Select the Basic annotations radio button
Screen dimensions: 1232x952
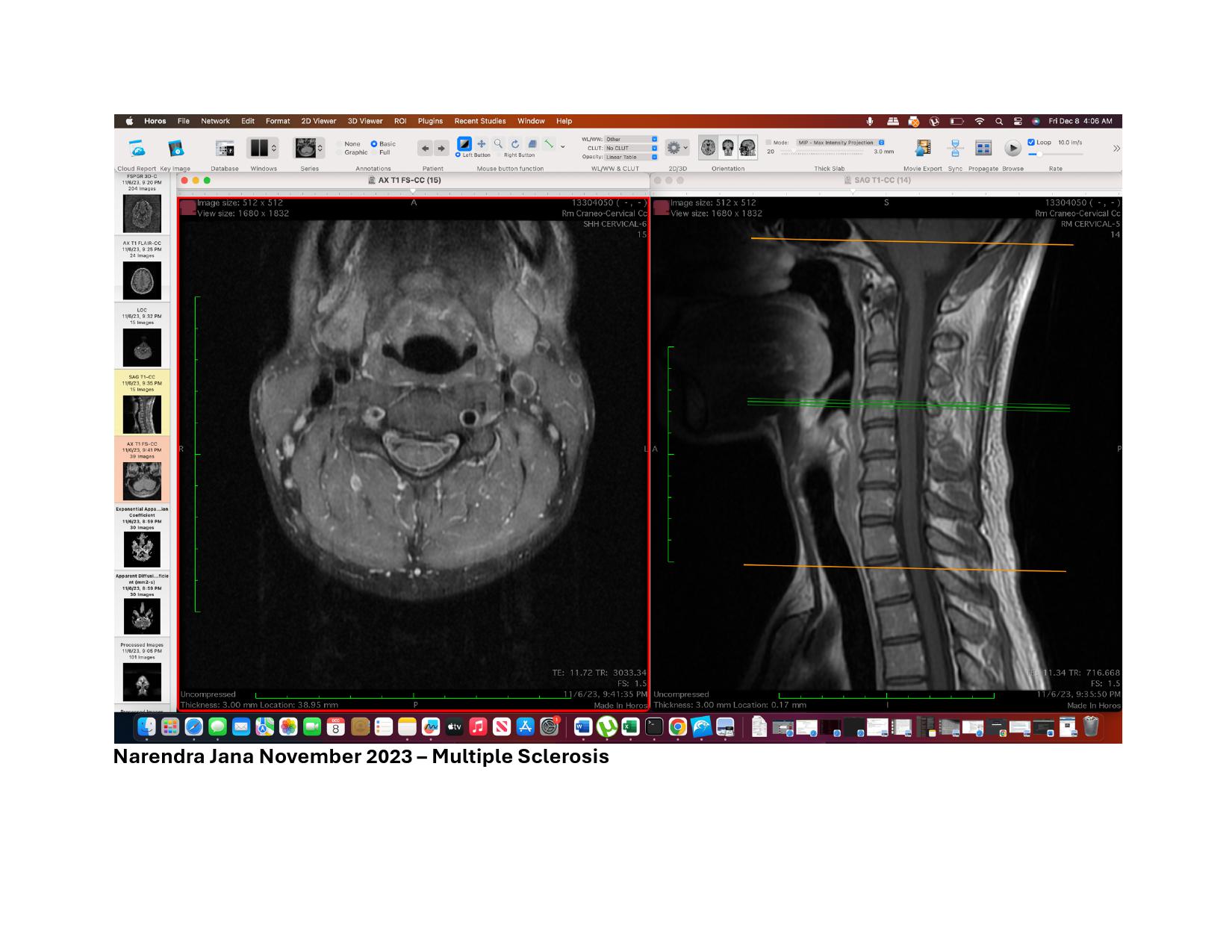click(x=374, y=144)
